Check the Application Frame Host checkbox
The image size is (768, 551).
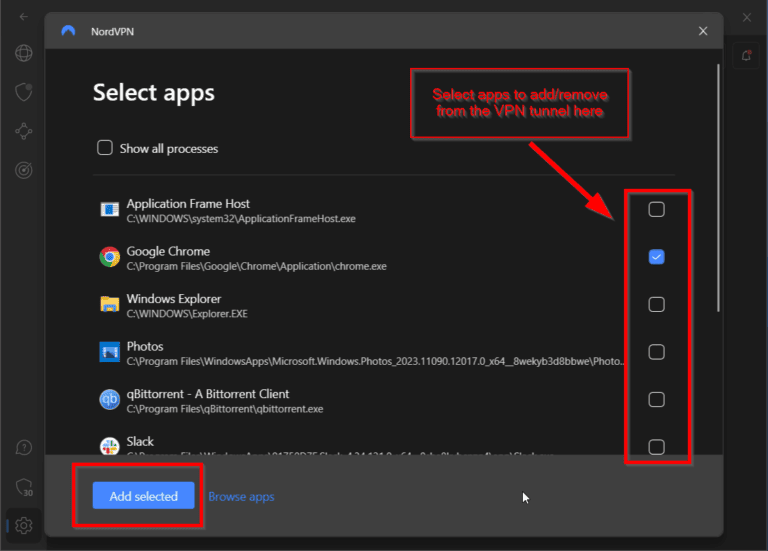[x=656, y=210]
